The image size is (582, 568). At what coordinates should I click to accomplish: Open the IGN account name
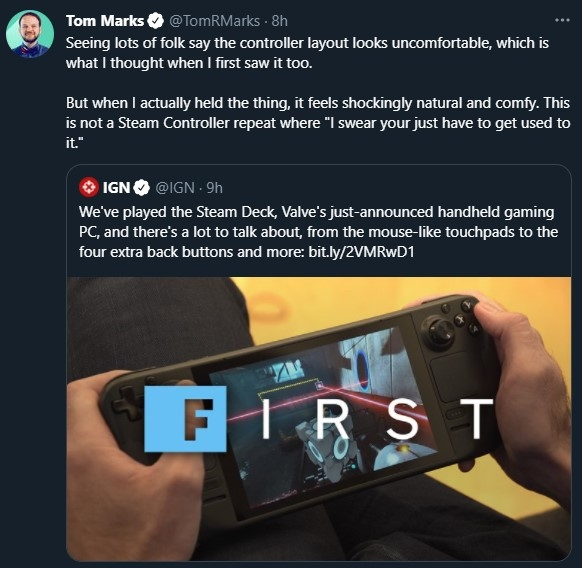[x=116, y=188]
